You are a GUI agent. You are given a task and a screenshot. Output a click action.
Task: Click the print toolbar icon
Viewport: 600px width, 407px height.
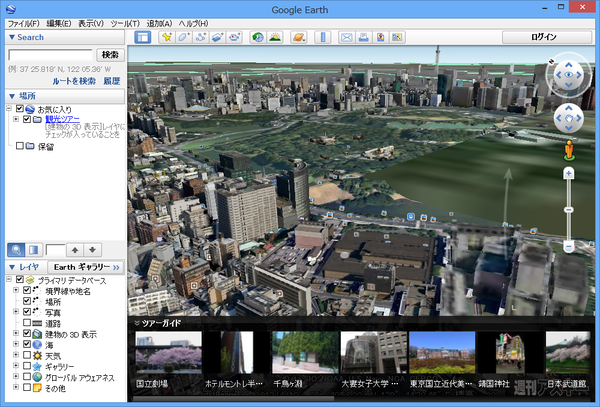point(364,37)
